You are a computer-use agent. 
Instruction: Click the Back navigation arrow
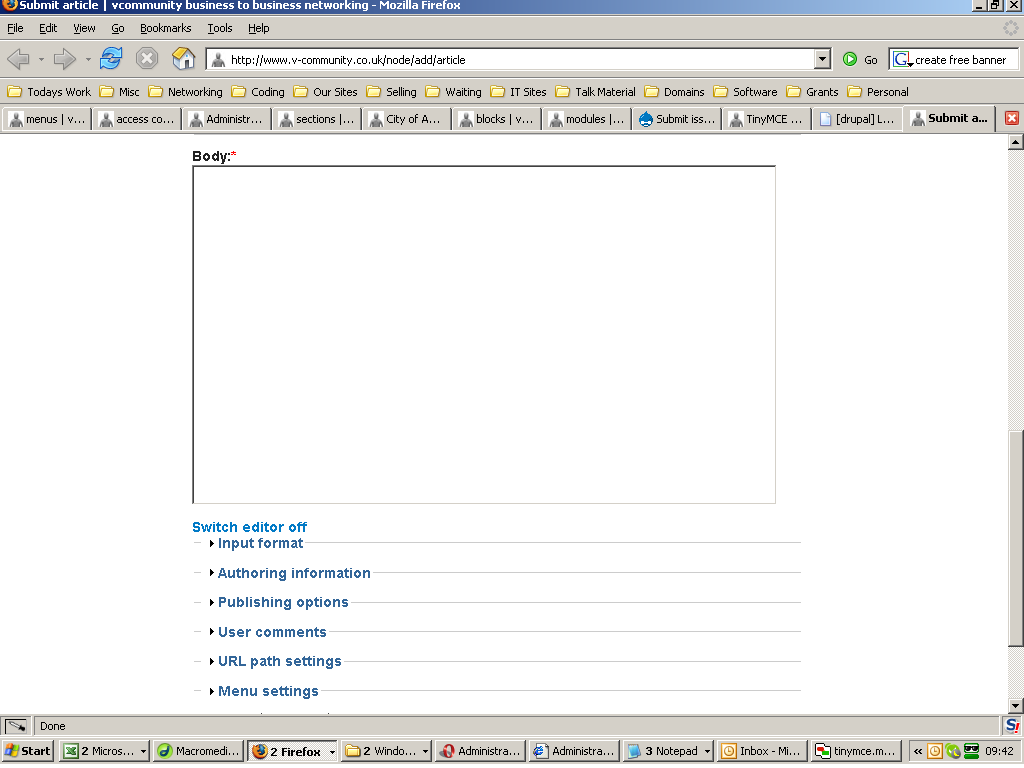coord(18,59)
